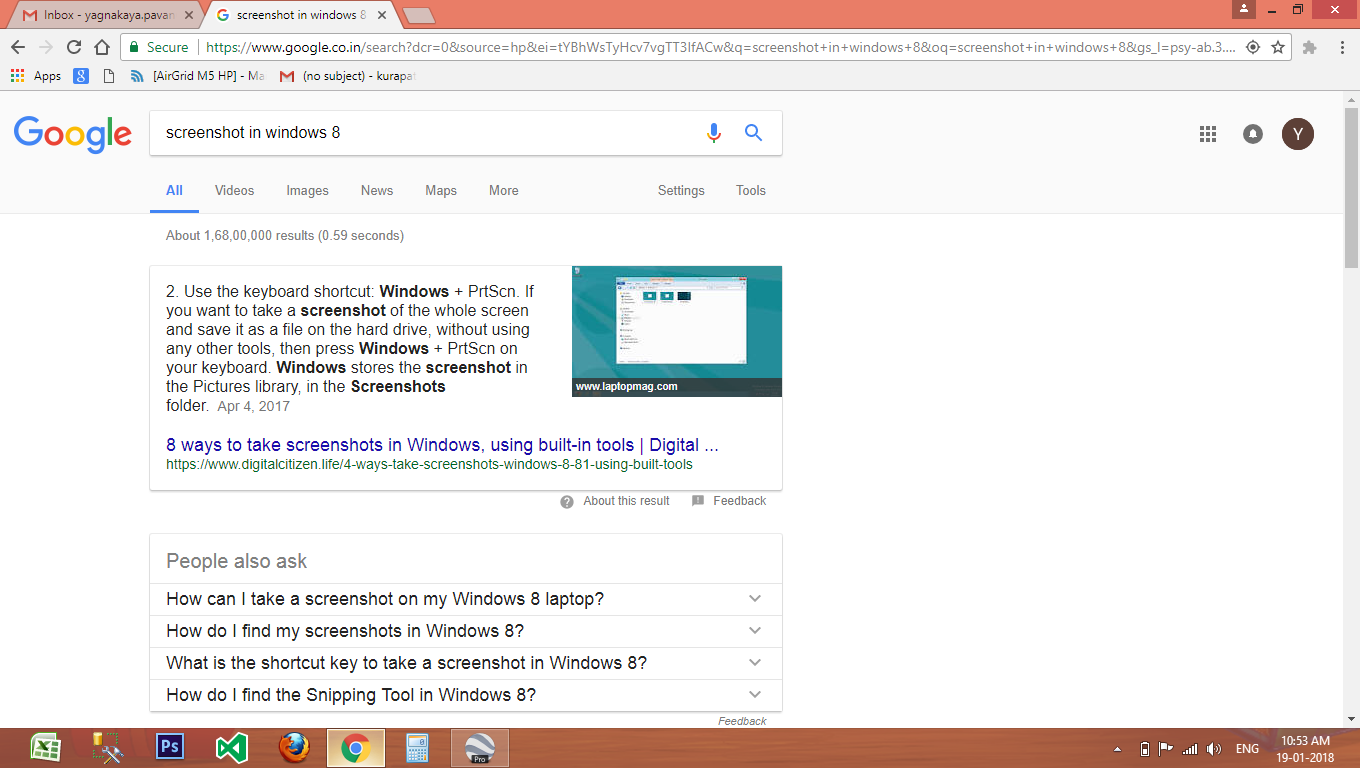Switch to the Videos results tab

tap(234, 190)
